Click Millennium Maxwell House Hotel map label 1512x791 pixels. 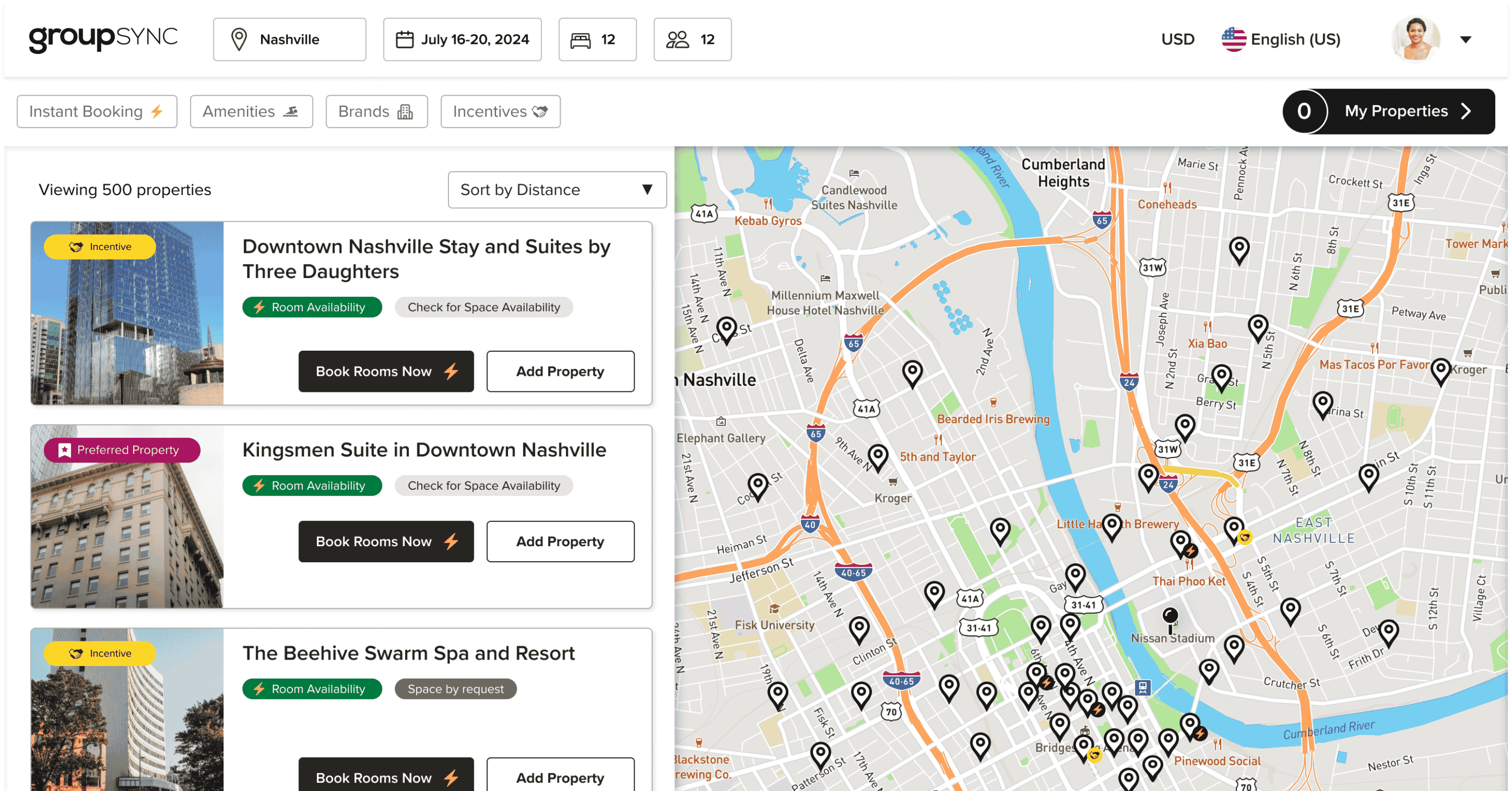825,303
